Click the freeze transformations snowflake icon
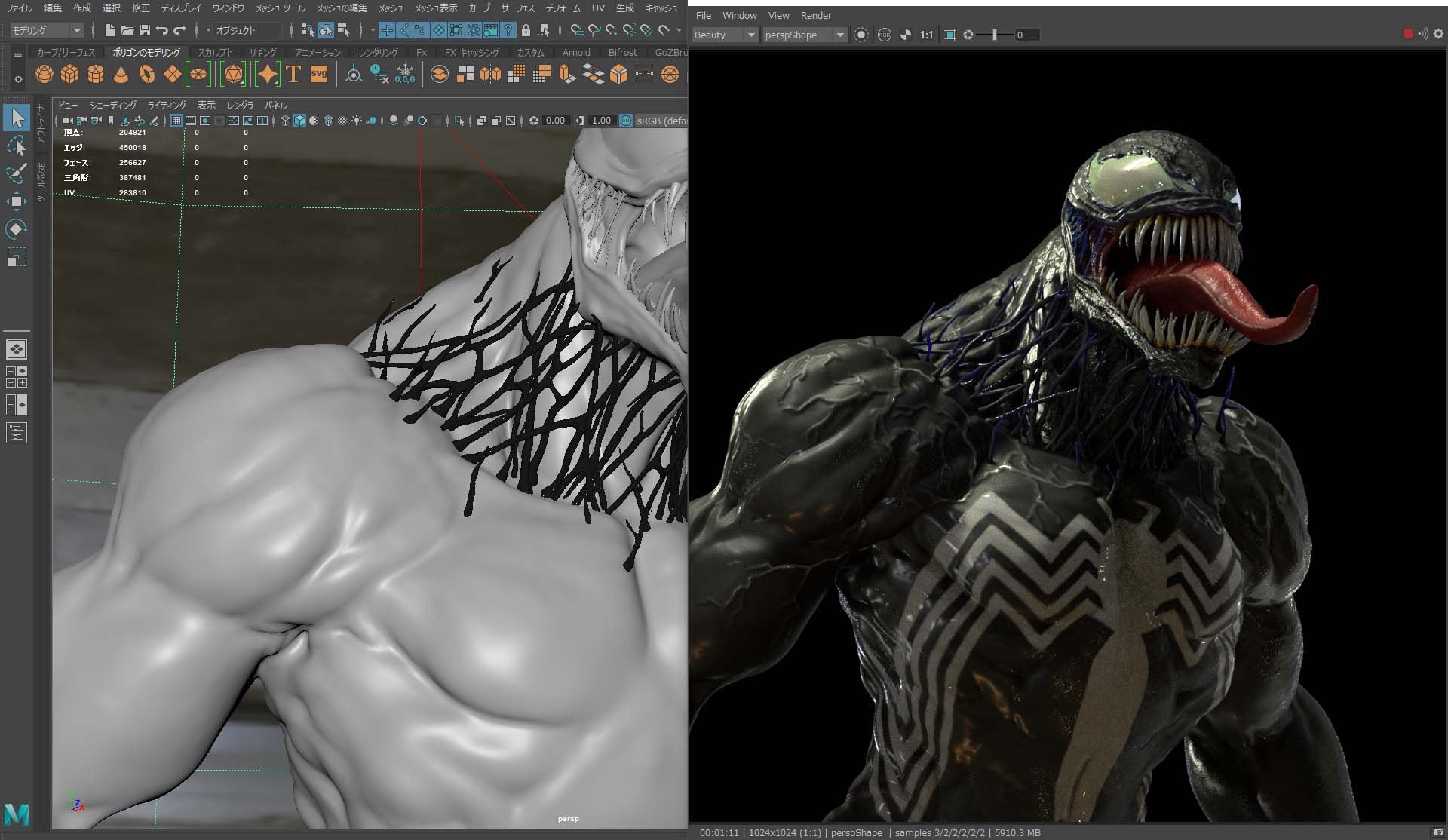This screenshot has width=1448, height=840. 405,74
